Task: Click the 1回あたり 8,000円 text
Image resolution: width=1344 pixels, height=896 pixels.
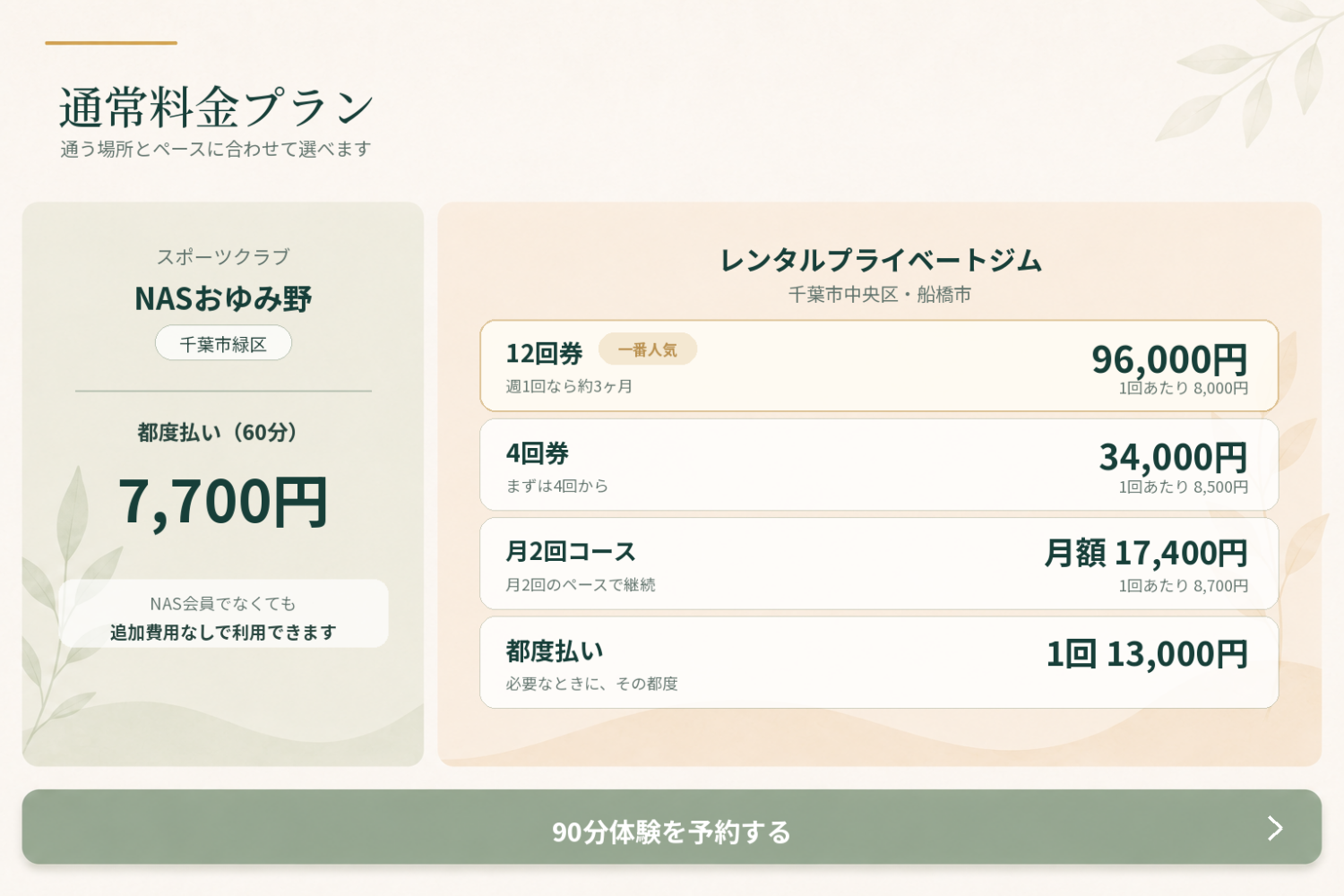Action: tap(1183, 389)
